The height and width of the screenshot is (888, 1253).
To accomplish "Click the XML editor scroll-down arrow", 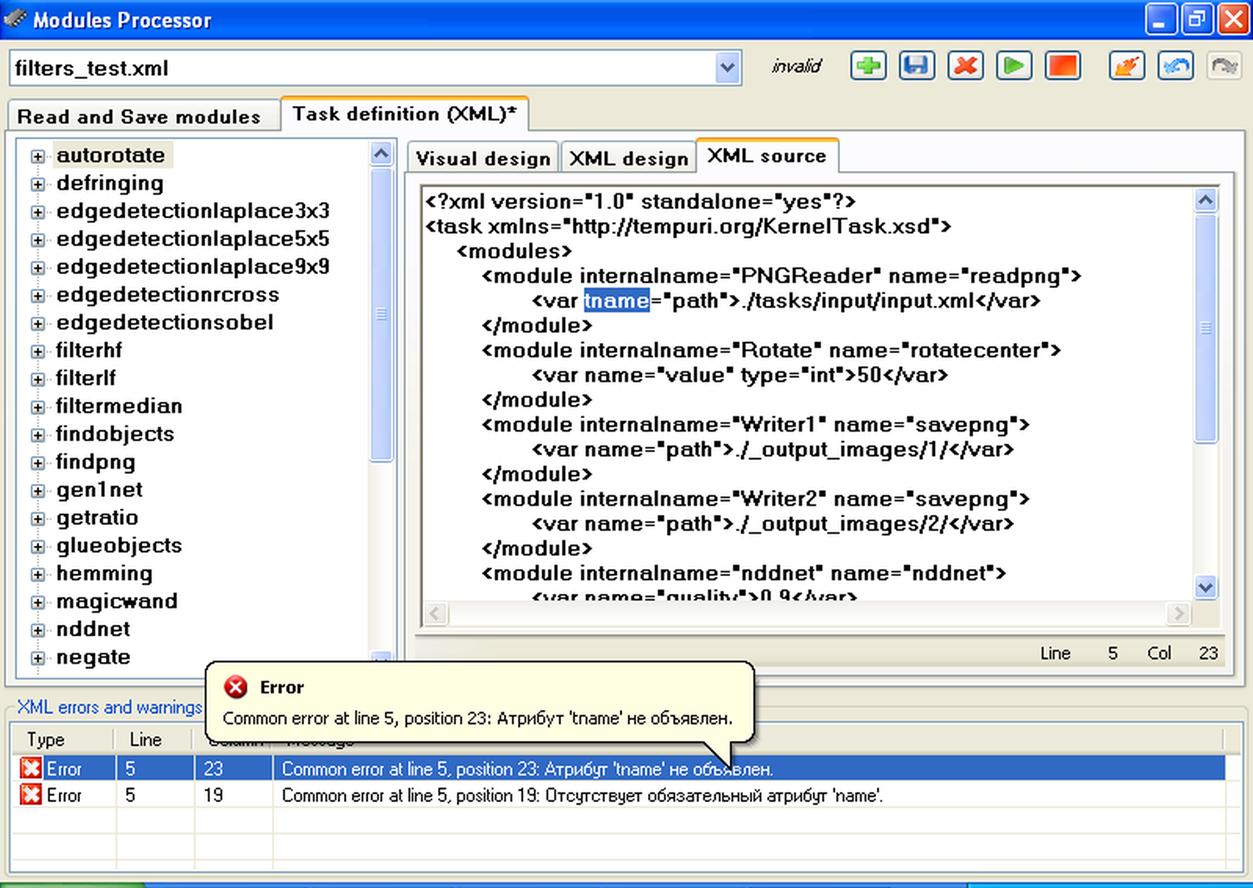I will coord(1206,587).
